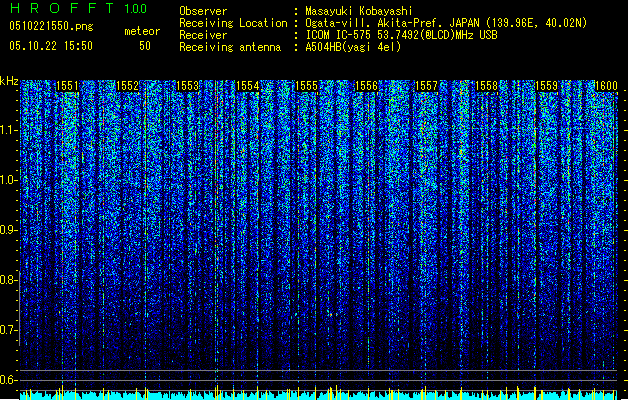Click the Ogata-vill. Akita-Pref. JAPAN location text
The image size is (629, 400).
point(446,23)
